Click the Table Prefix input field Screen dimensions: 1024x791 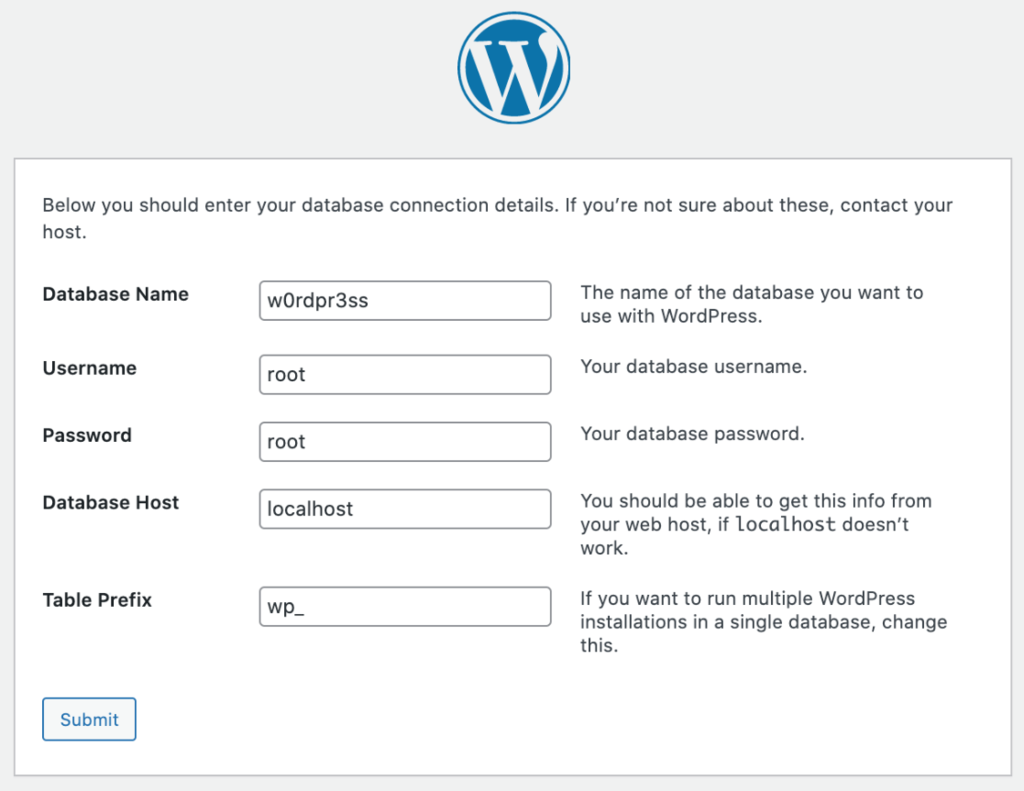tap(405, 606)
